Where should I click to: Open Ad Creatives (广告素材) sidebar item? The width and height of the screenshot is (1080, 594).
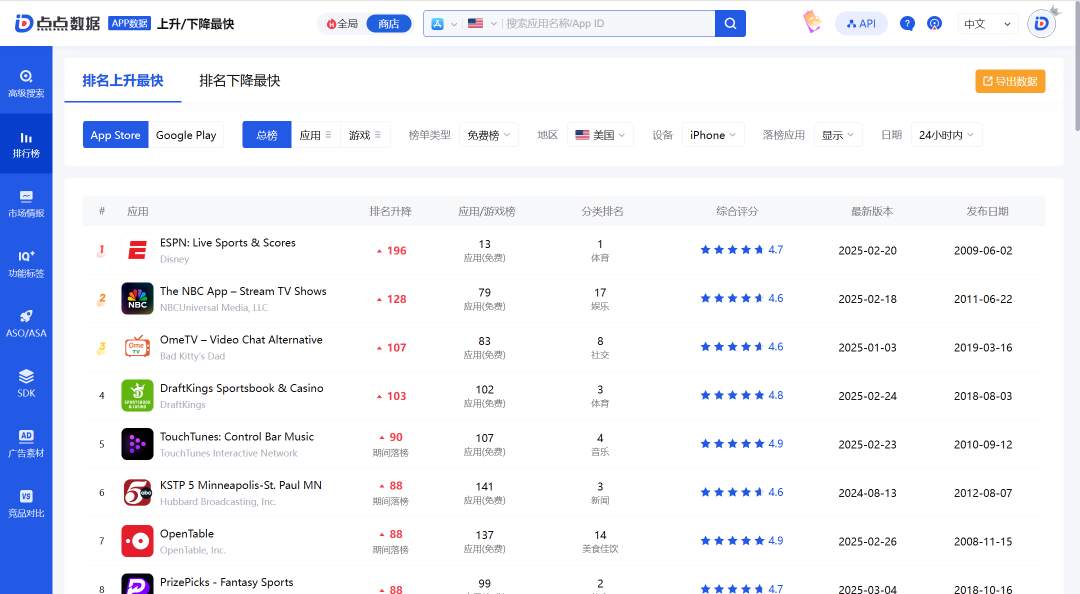coord(26,444)
